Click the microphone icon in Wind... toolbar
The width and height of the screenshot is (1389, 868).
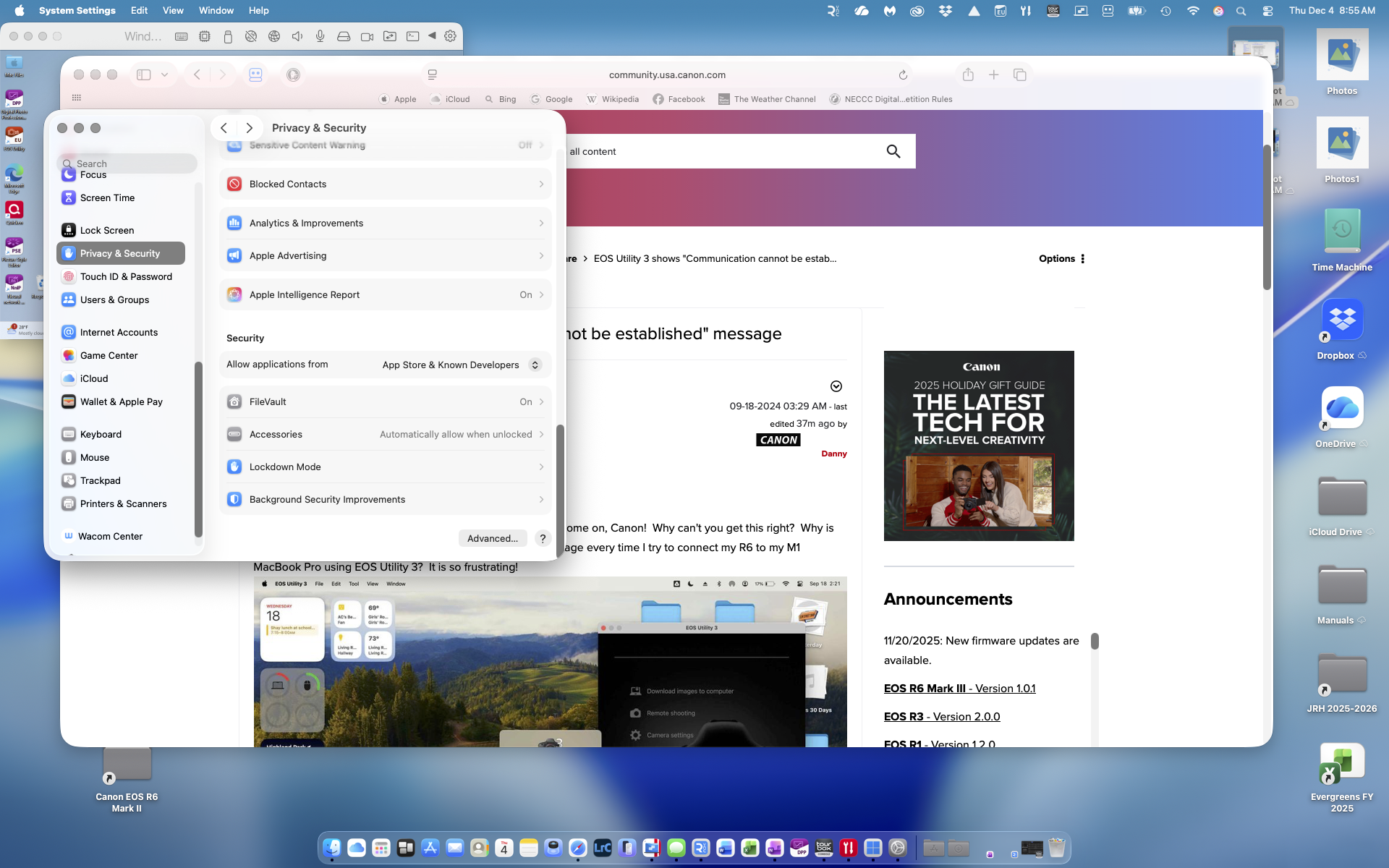(x=320, y=36)
